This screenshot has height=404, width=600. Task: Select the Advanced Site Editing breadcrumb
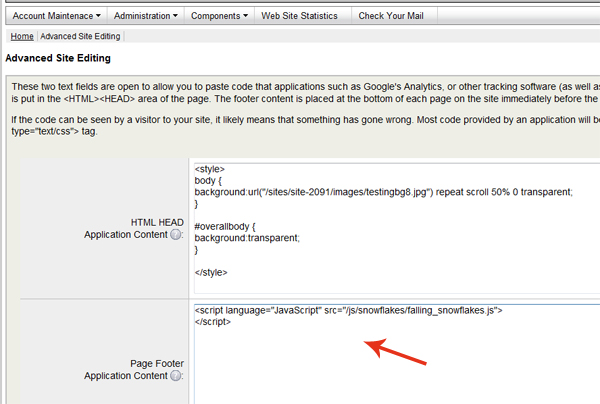coord(80,36)
